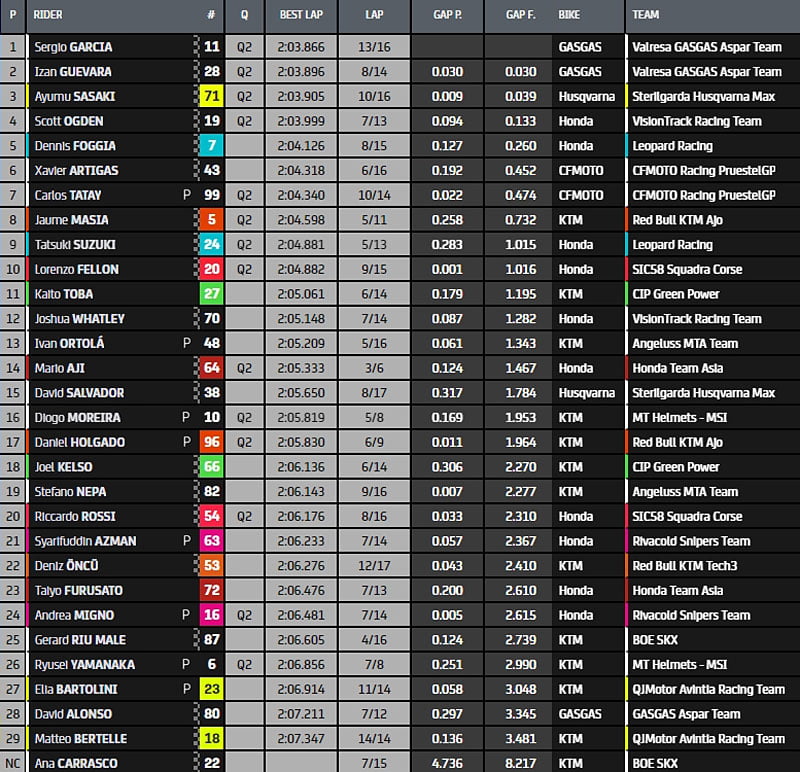
Task: Click the pit indicator P beside Andrea Migno
Action: pyautogui.click(x=185, y=615)
